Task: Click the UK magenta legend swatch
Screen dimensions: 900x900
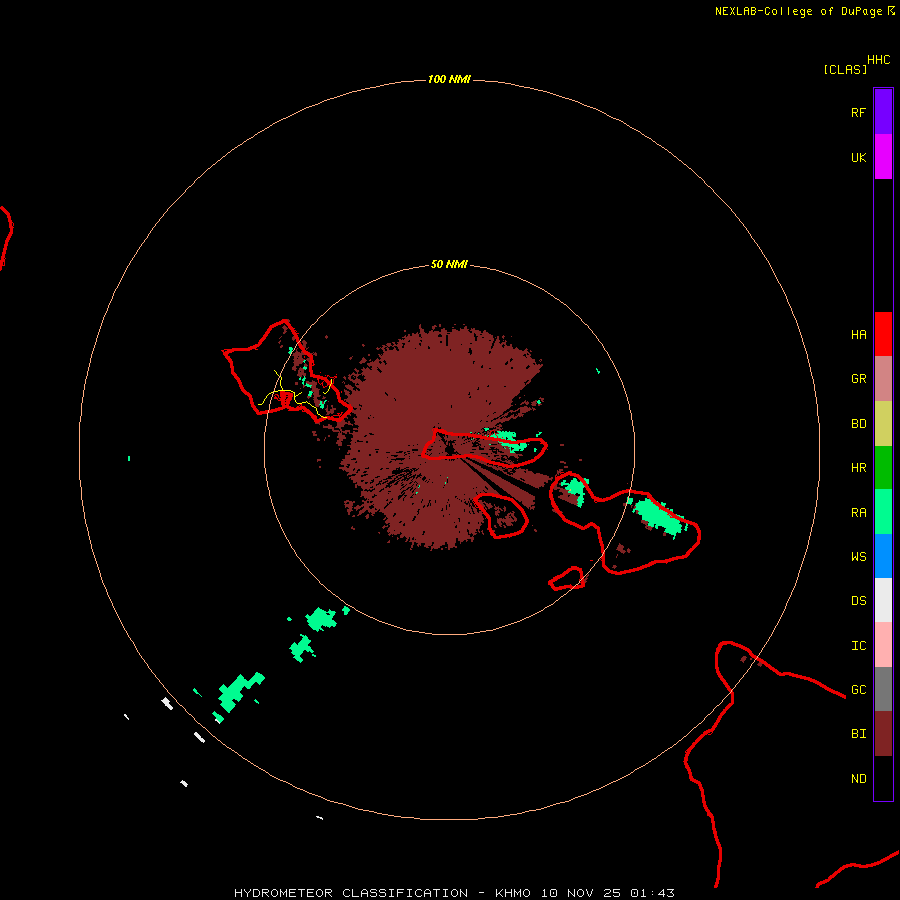Action: [883, 157]
